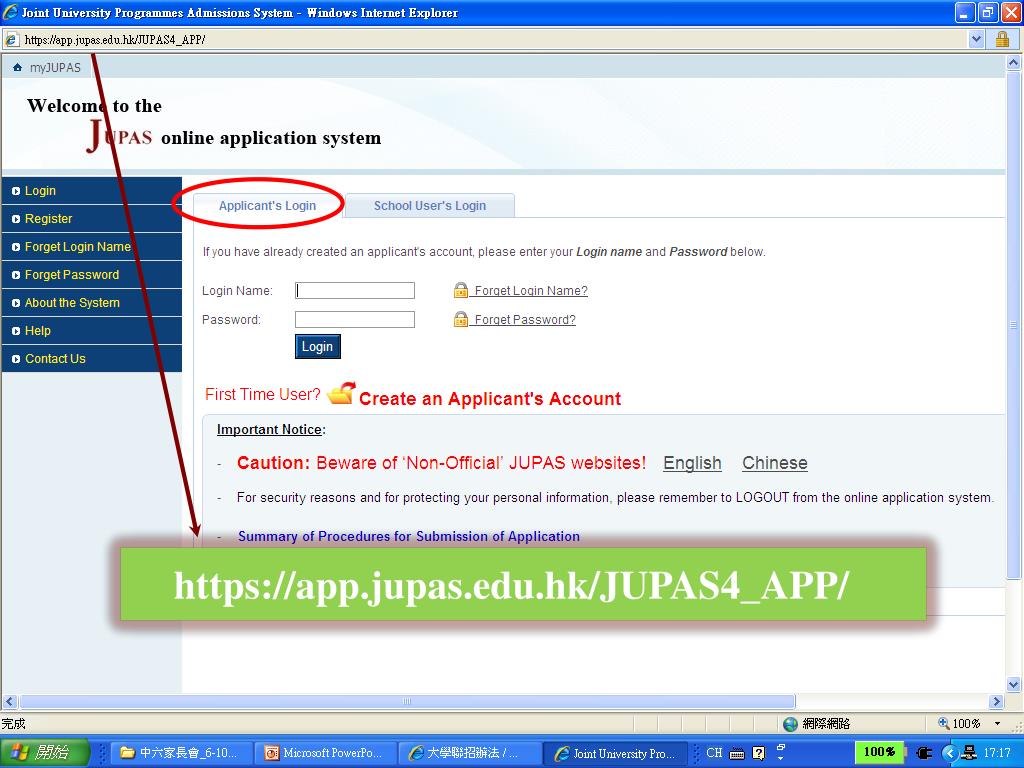
Task: Click the language bar help icon
Action: click(758, 753)
